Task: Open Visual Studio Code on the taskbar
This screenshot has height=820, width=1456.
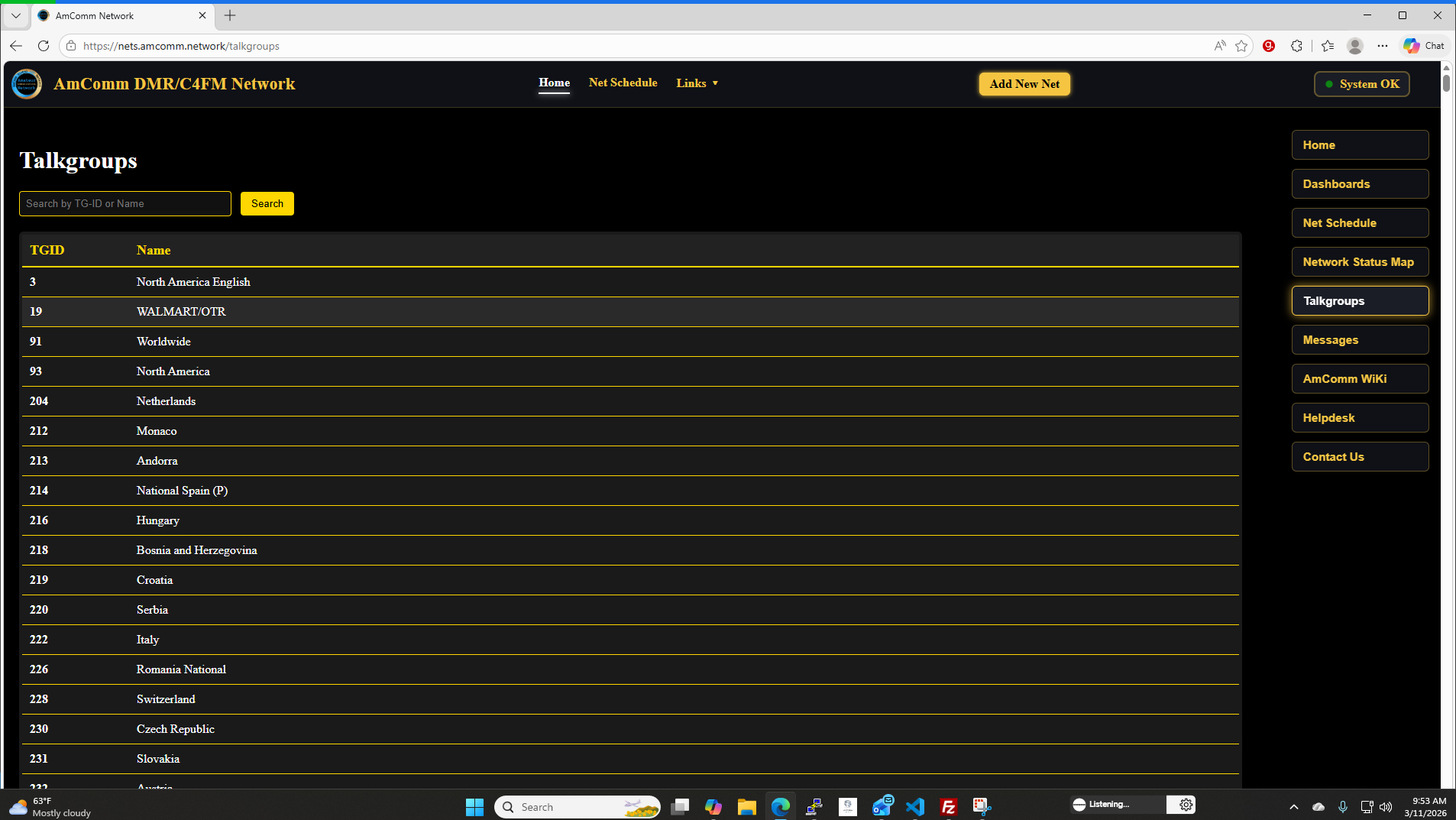Action: tap(914, 806)
